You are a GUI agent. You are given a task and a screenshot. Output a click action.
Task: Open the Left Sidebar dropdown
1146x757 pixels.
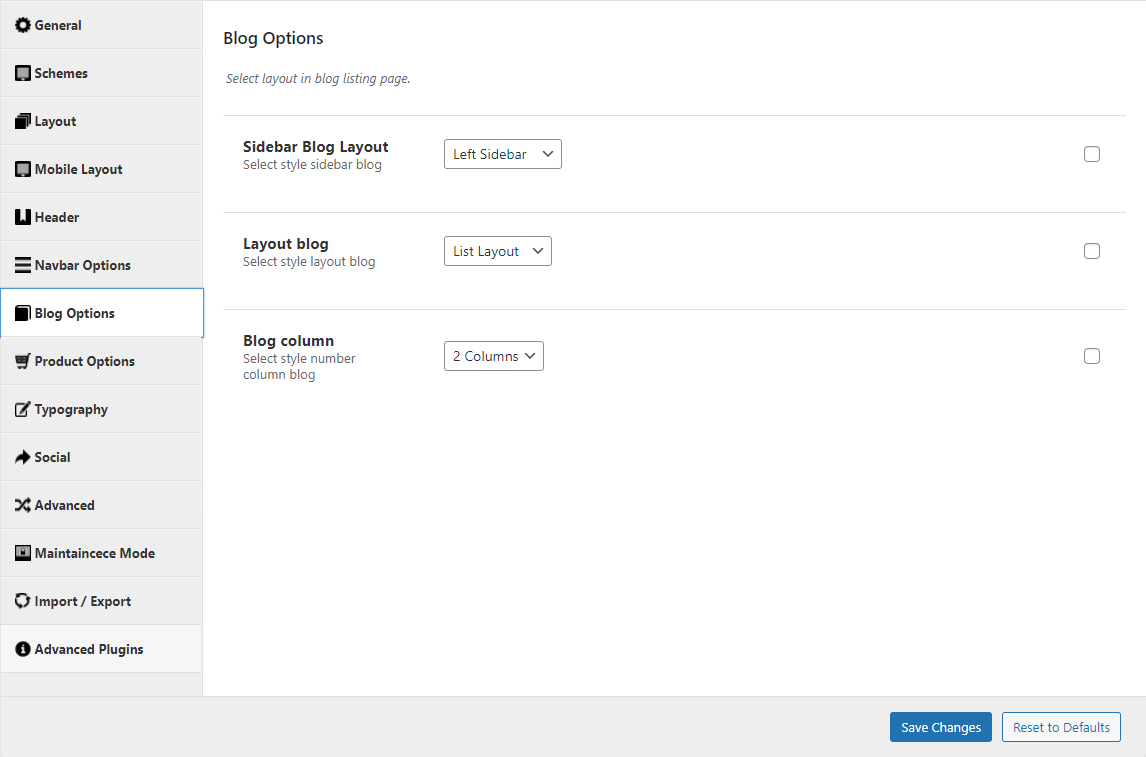click(502, 154)
